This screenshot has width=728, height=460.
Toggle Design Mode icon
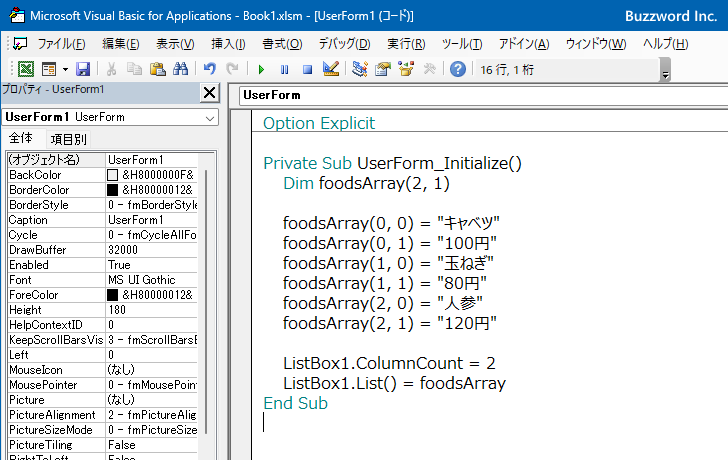pyautogui.click(x=331, y=69)
